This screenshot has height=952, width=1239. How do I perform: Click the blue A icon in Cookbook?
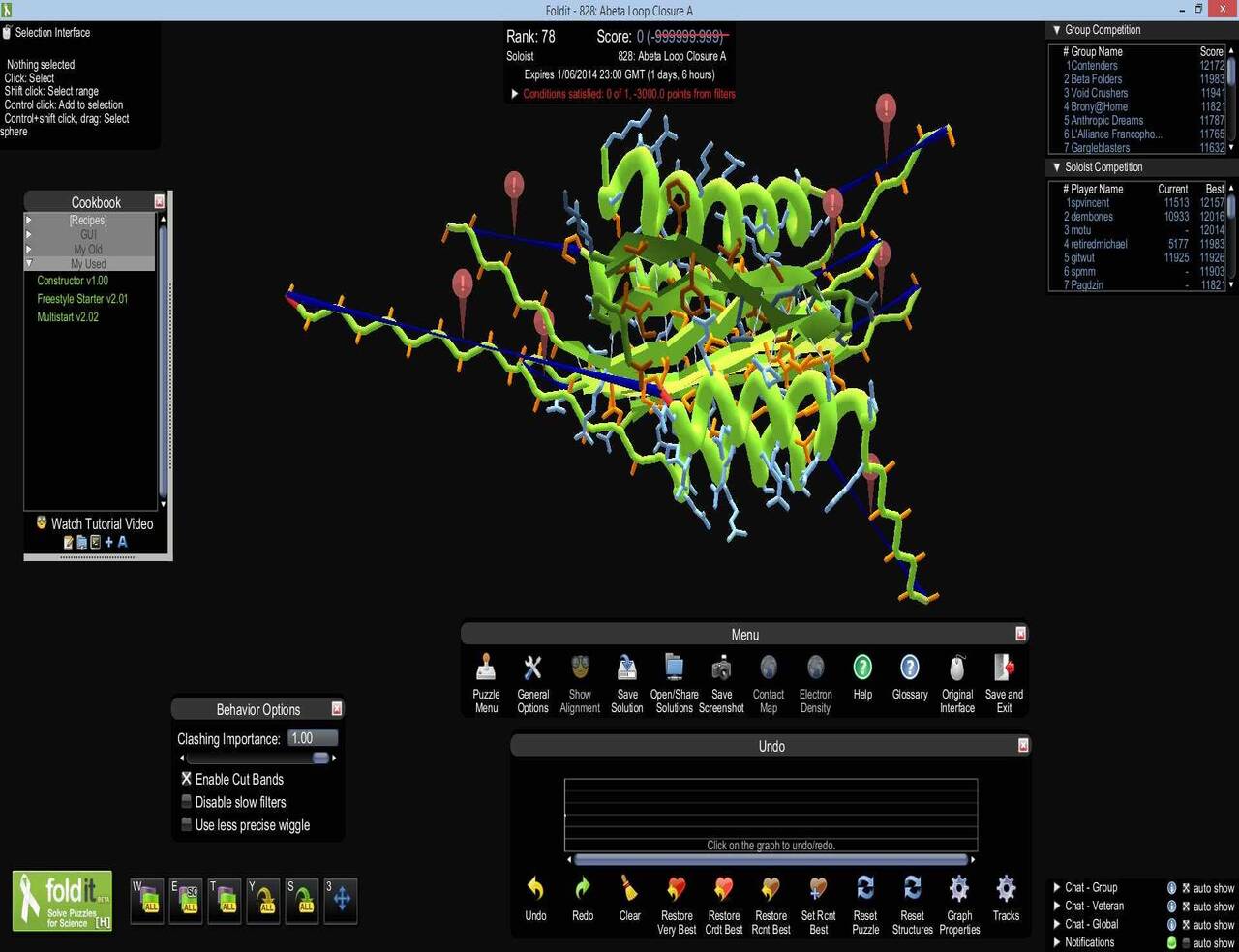point(123,542)
